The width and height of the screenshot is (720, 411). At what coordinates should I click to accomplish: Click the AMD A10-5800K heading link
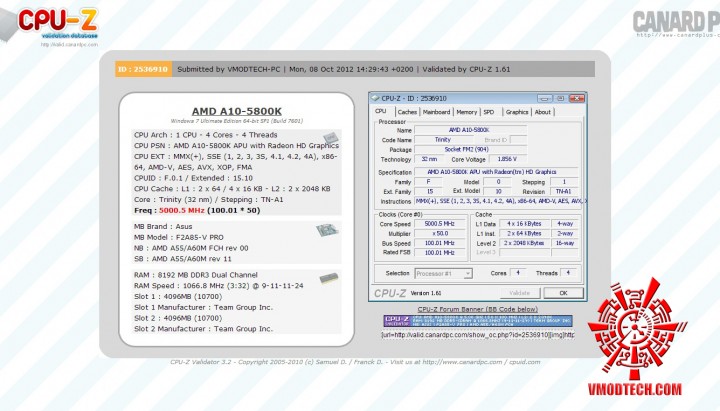tap(236, 111)
